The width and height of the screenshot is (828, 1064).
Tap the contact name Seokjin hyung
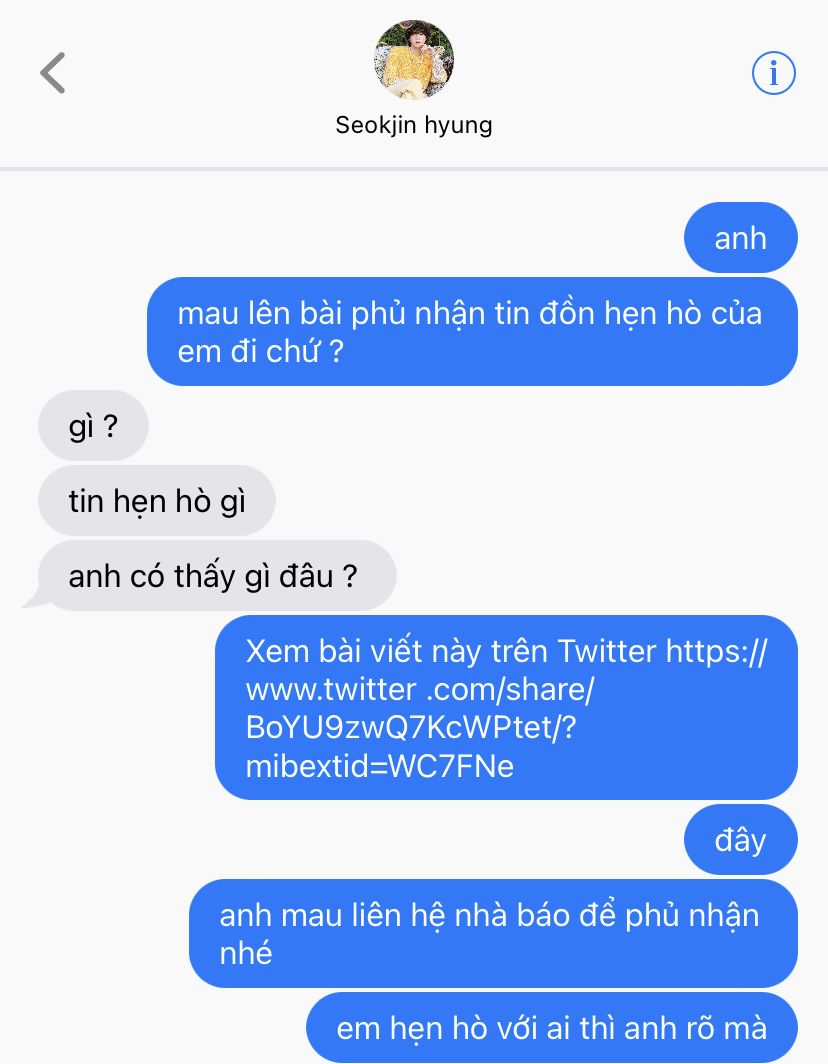(414, 125)
